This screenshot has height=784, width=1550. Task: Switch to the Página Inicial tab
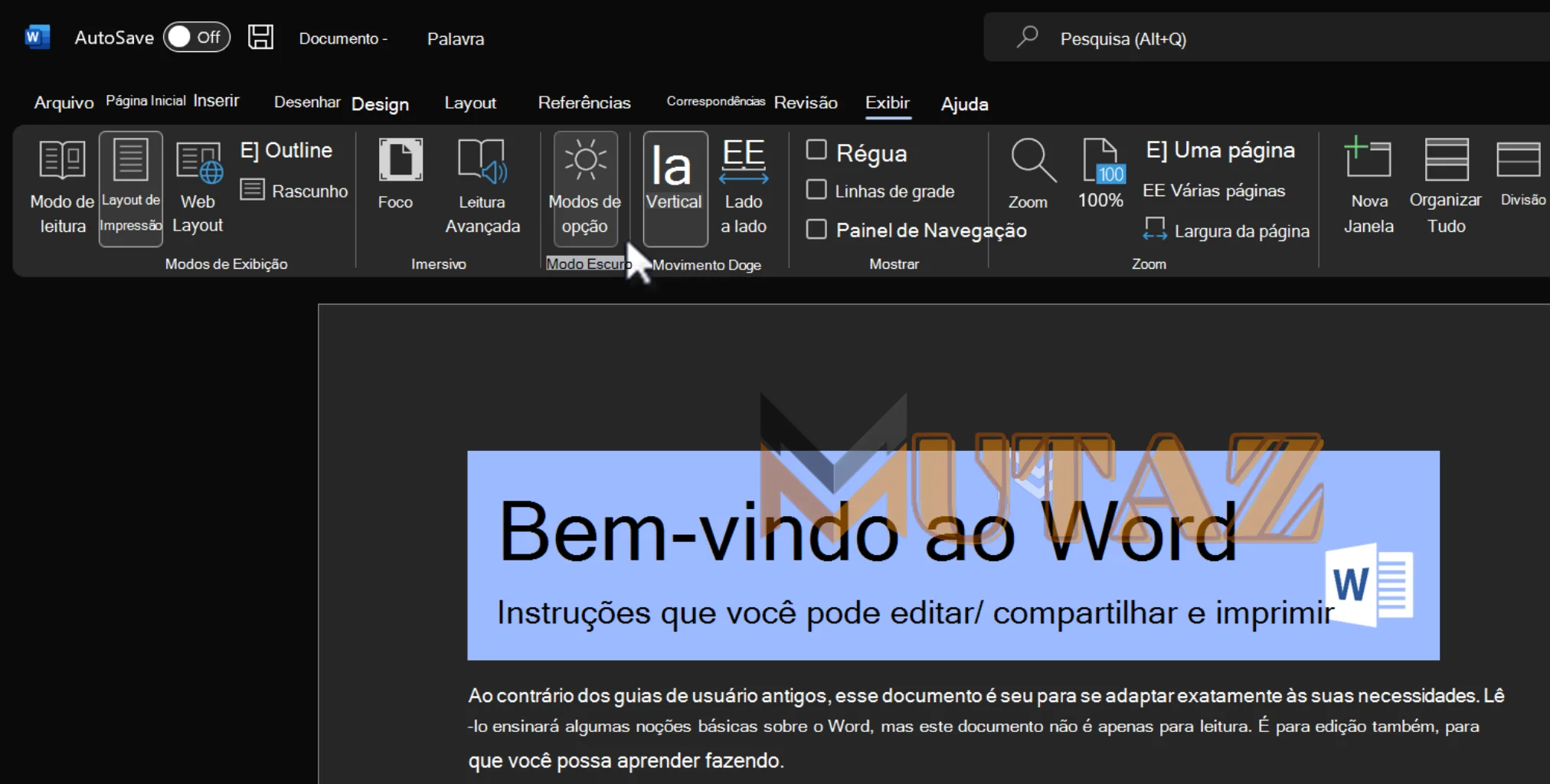click(146, 101)
